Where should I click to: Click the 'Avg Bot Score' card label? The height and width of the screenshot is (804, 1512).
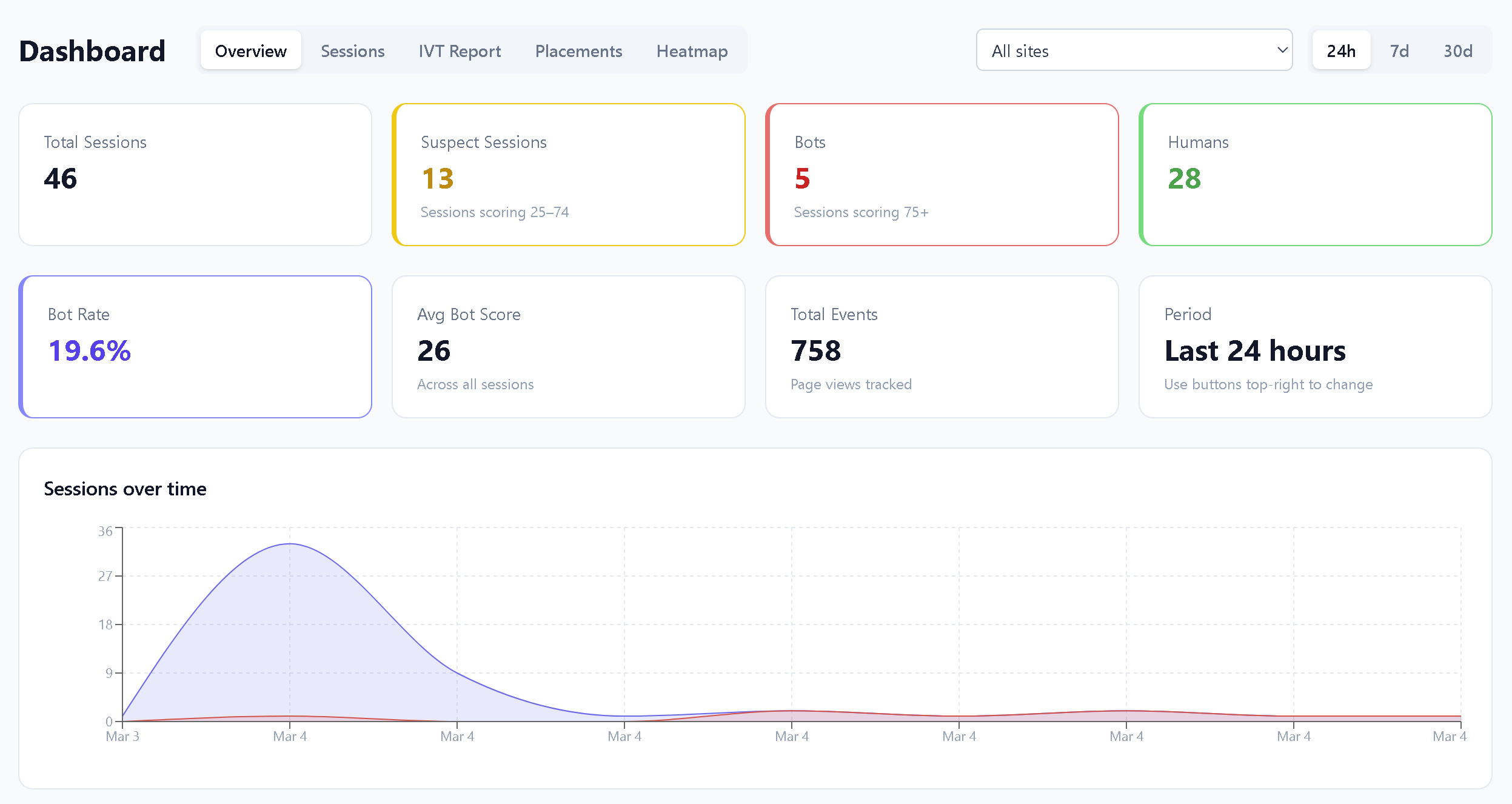tap(469, 314)
